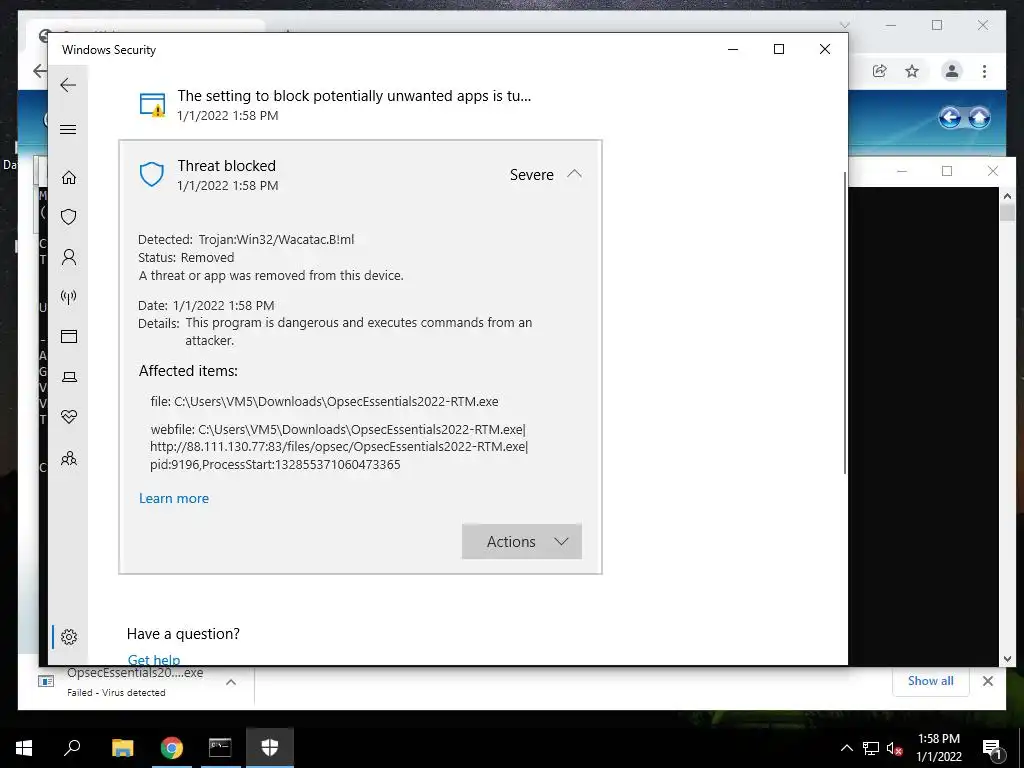The image size is (1024, 768).
Task: Click the Status: Removed text
Action: [x=186, y=257]
